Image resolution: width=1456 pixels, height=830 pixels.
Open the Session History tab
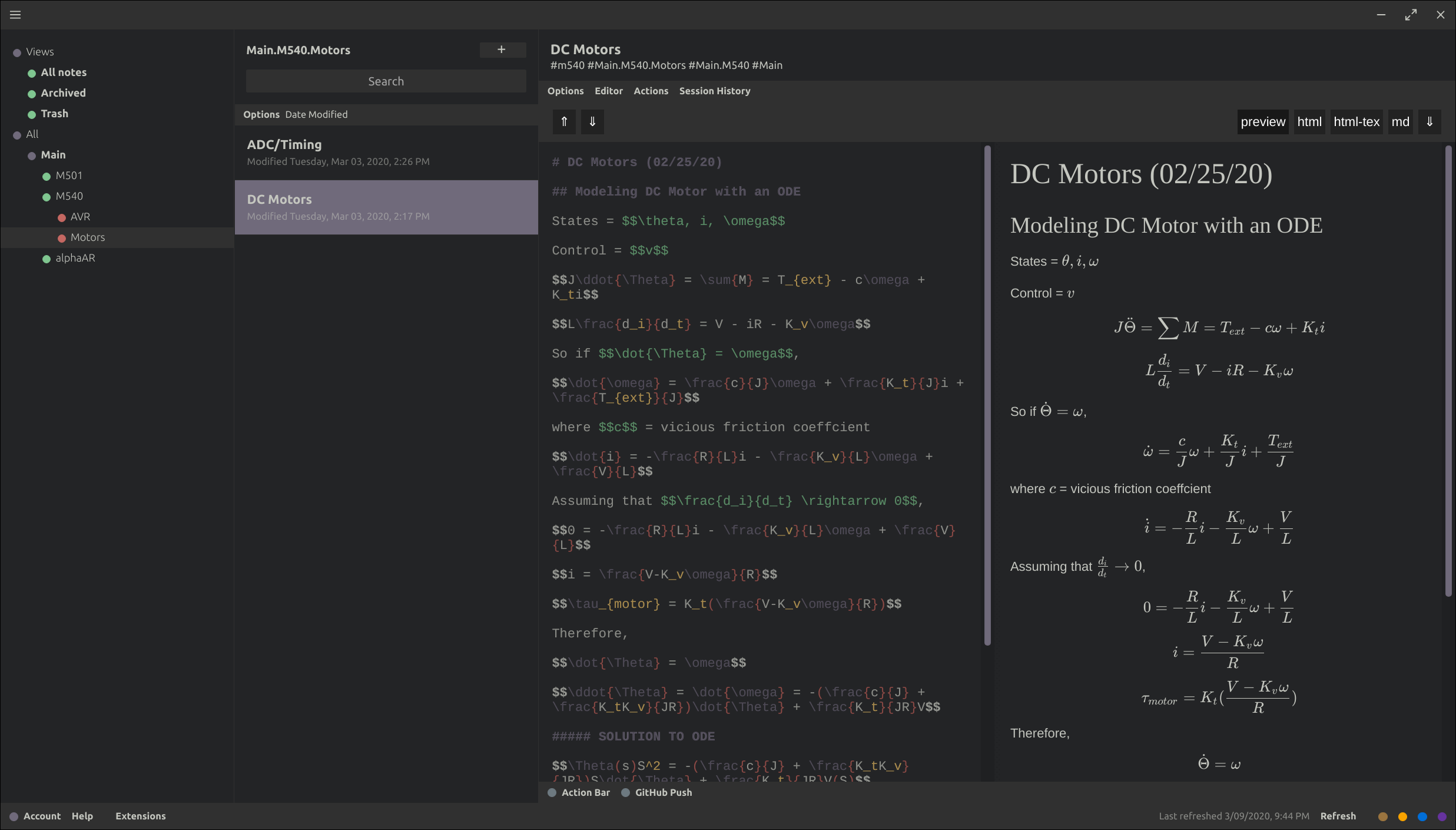coord(714,91)
